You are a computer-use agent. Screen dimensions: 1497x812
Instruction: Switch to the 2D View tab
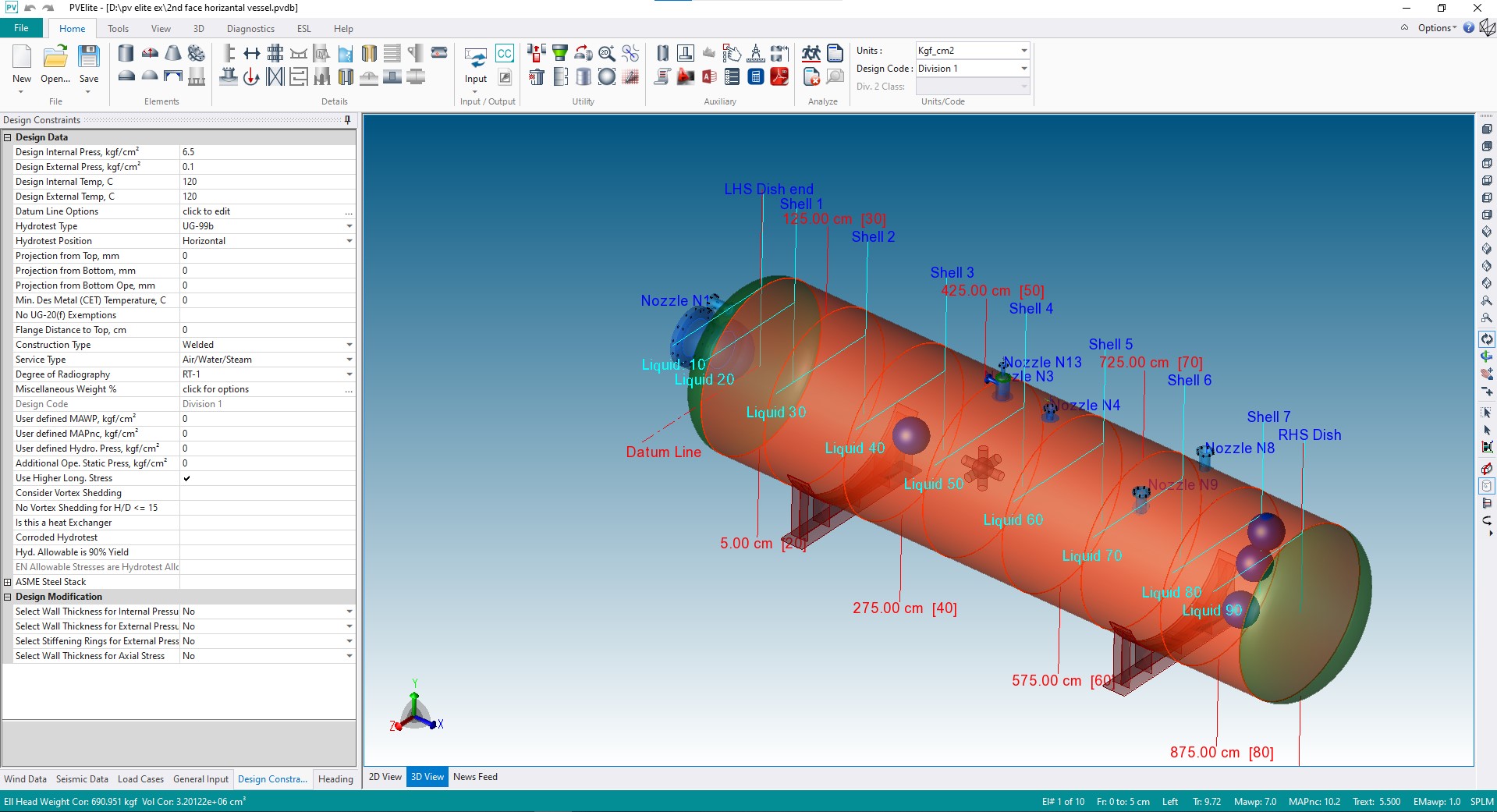[x=385, y=777]
